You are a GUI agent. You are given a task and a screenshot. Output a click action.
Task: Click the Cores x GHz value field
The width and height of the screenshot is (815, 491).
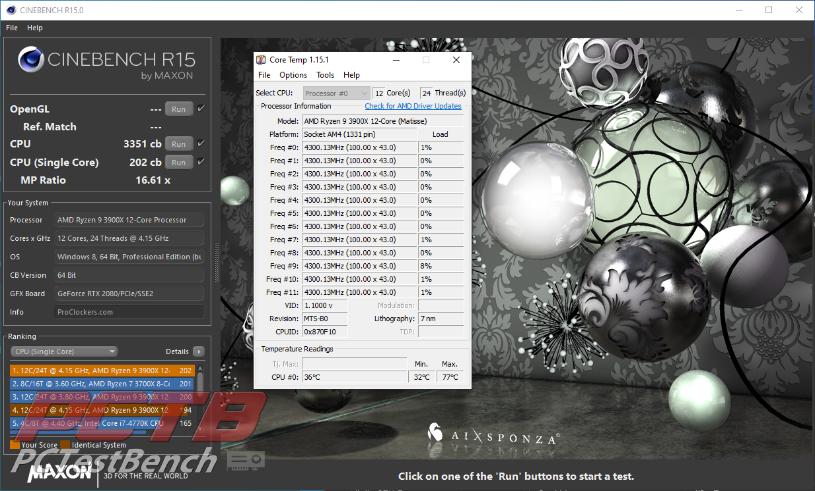(129, 238)
